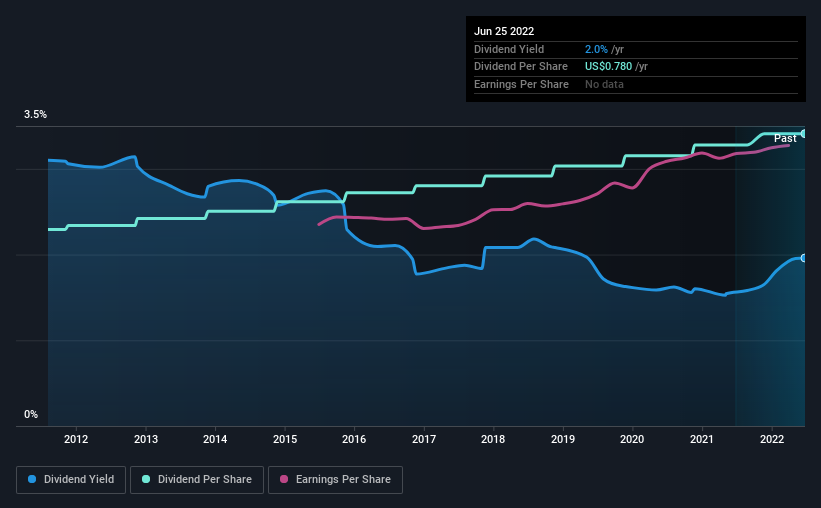
Task: Click the 2019 x-axis label
Action: 563,439
